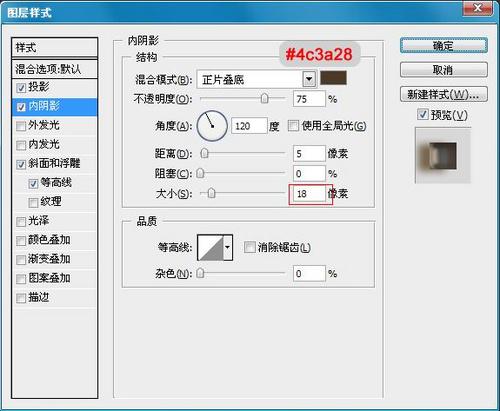Click the 杂色 slider handle
Image resolution: width=500 pixels, height=411 pixels.
(200, 273)
